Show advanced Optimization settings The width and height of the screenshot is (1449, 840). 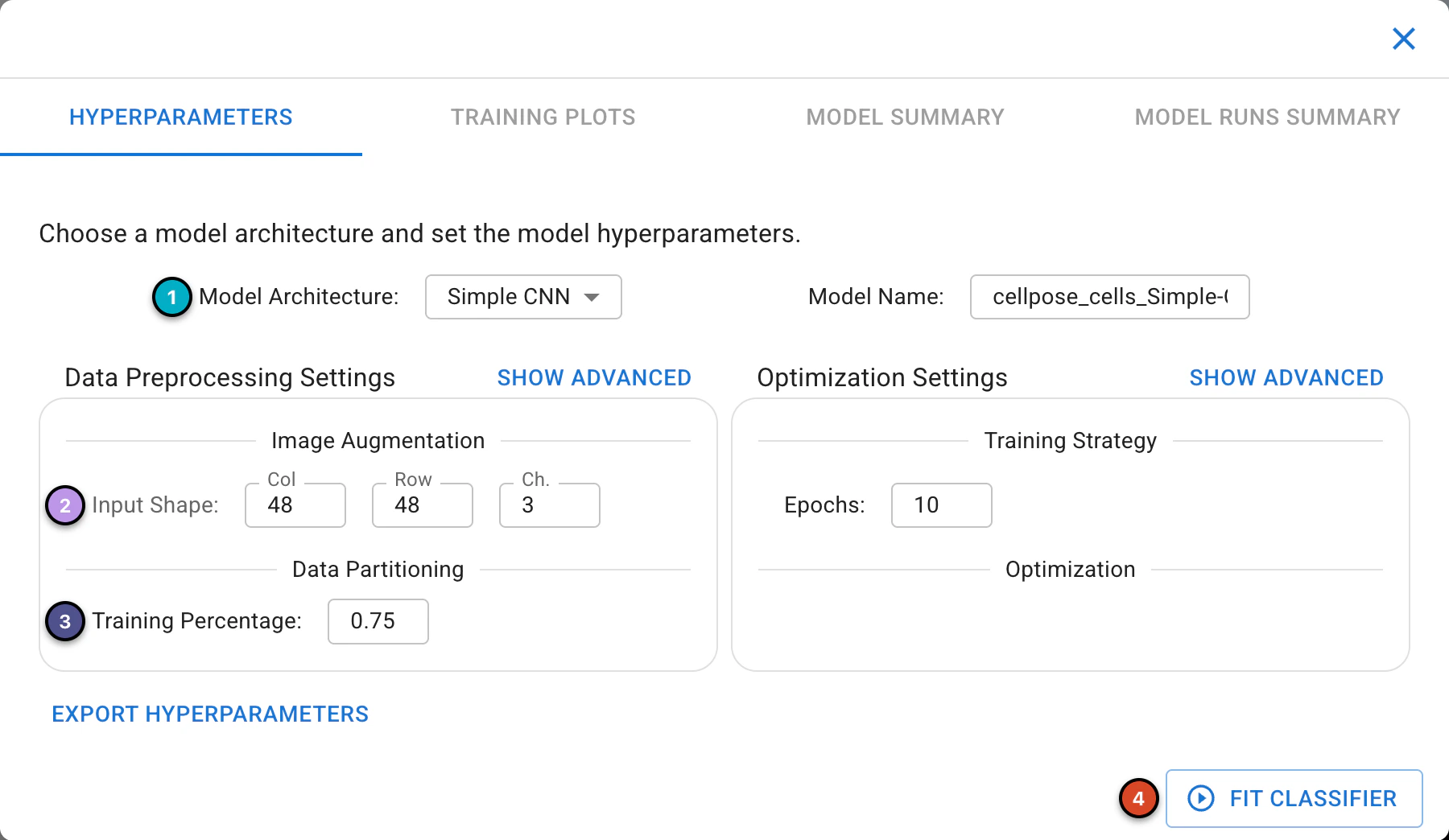click(x=1286, y=377)
